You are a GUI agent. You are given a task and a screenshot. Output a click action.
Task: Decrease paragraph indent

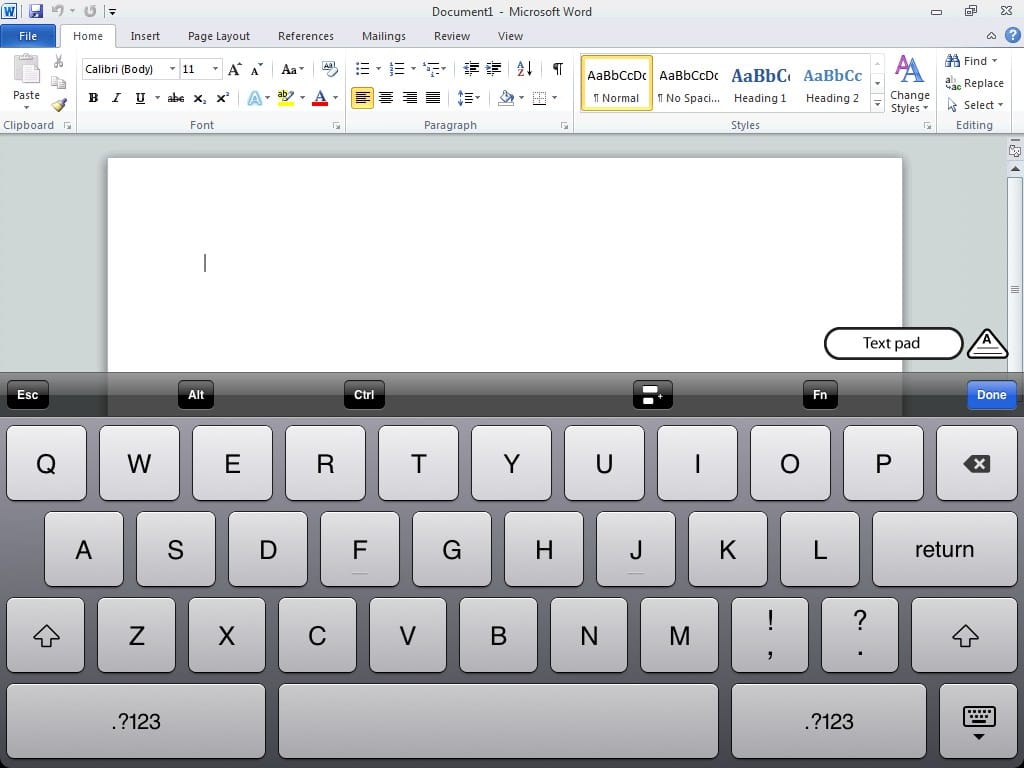point(471,69)
